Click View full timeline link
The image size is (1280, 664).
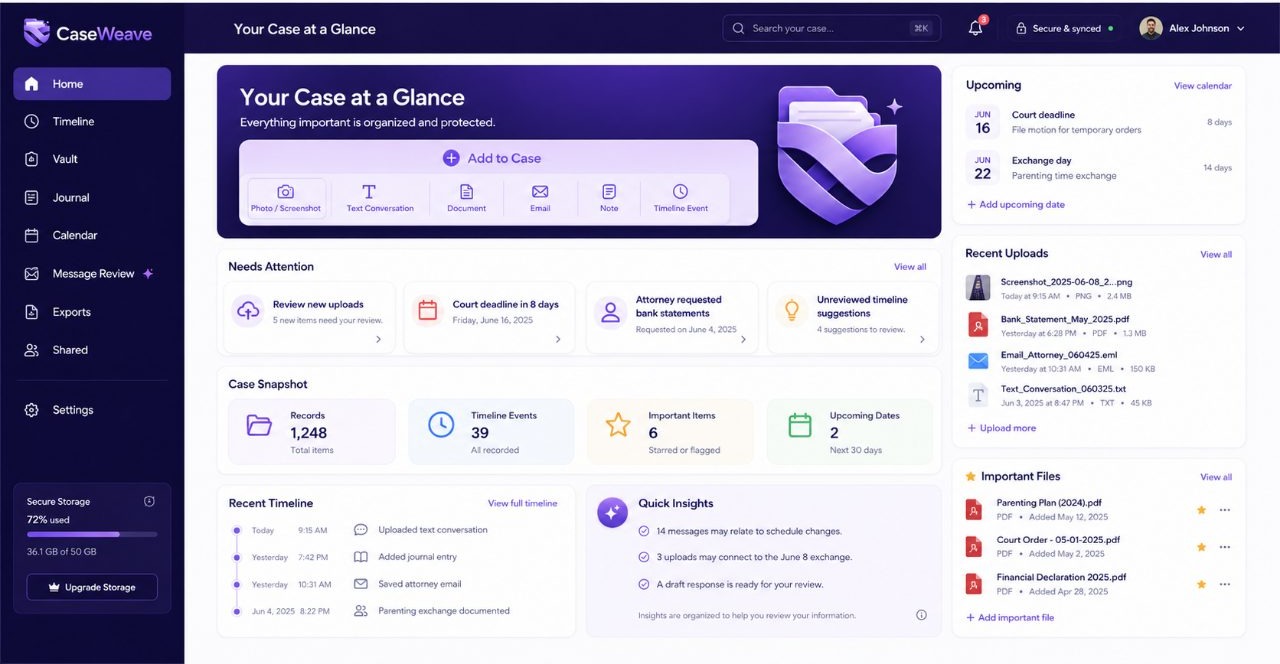coord(522,503)
